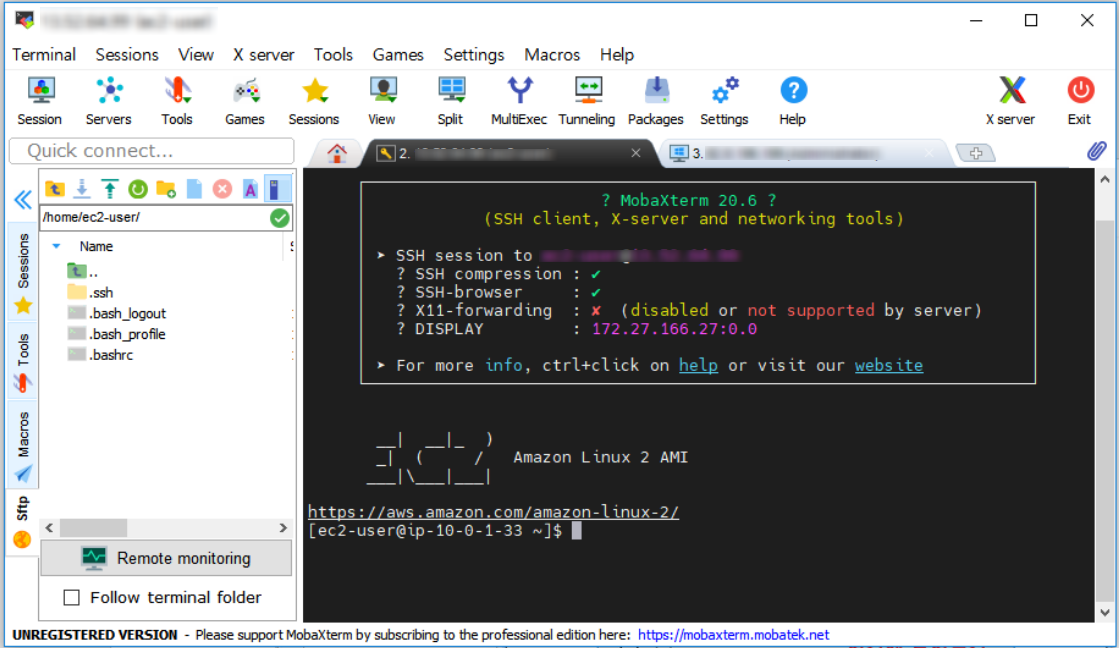Open the Macros menu
1119x649 pixels.
tap(552, 55)
